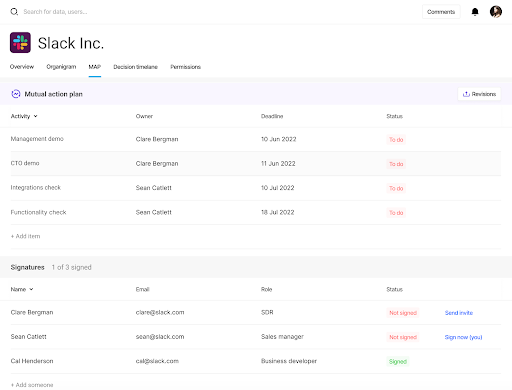Screen dimensions: 512x390
Task: Click the search magnifier icon
Action: click(14, 12)
